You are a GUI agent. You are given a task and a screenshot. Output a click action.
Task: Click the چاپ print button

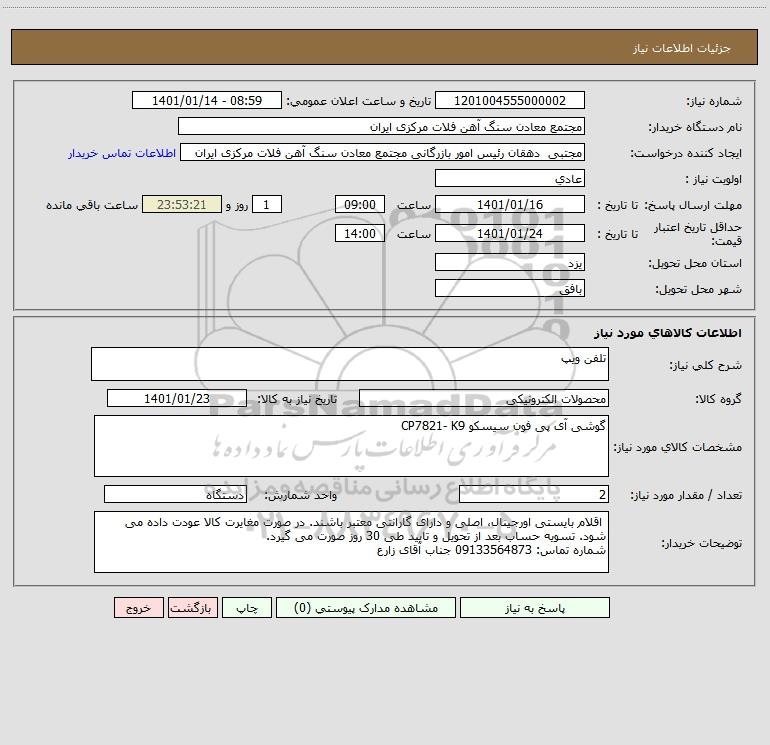coord(247,608)
